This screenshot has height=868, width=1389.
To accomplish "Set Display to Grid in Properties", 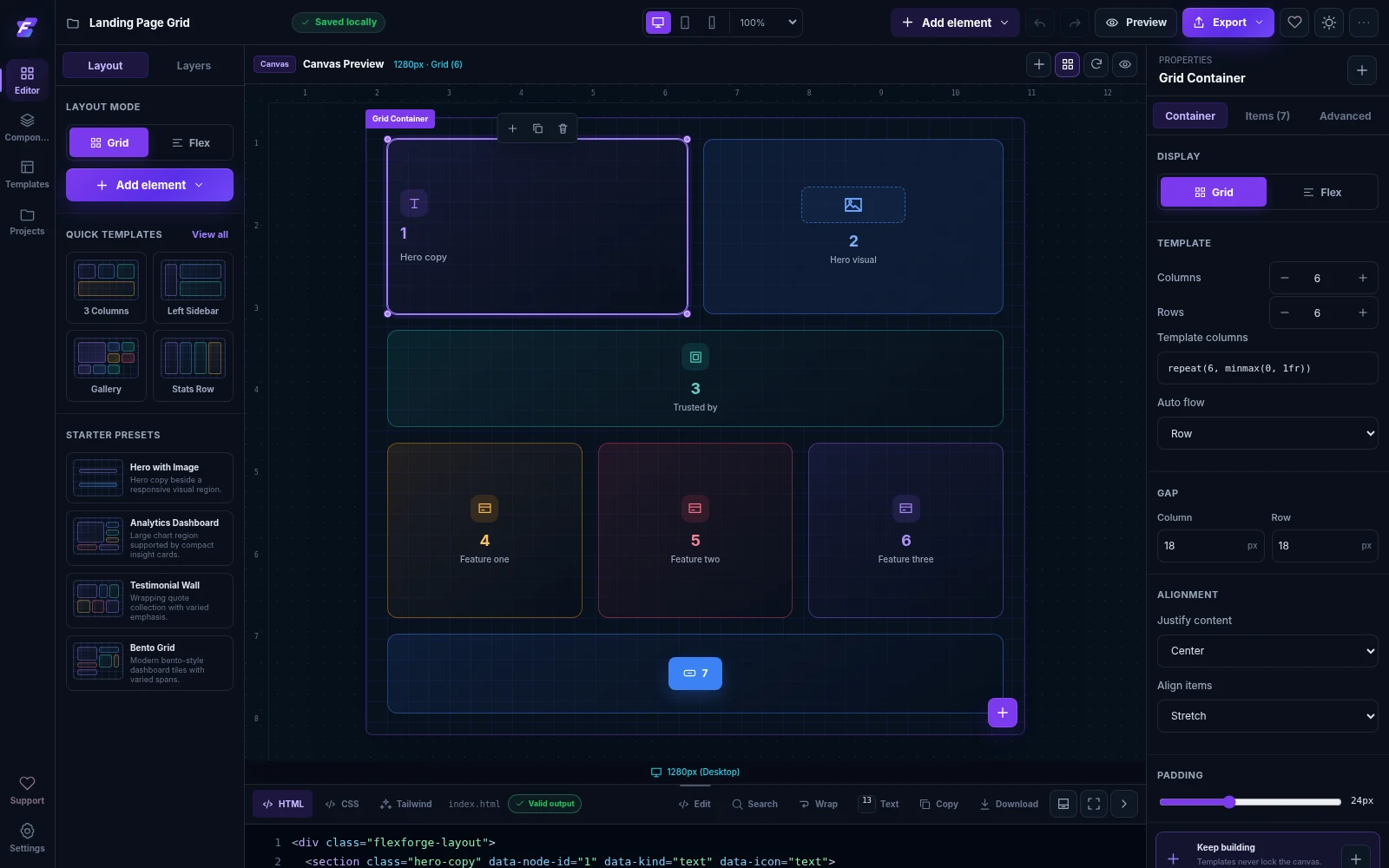I will point(1214,192).
